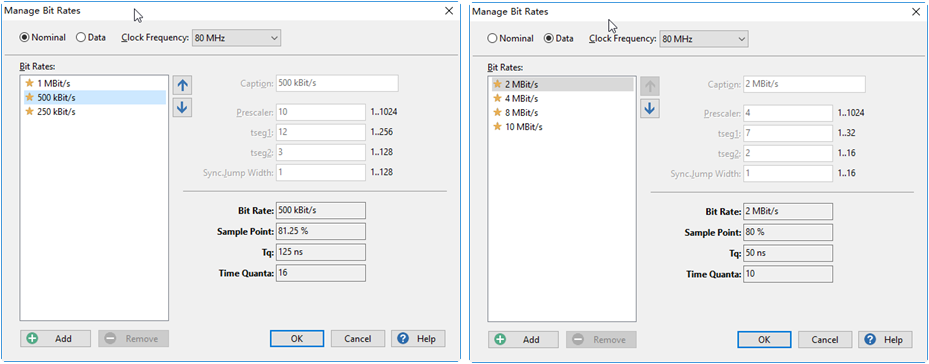Click Prescaler field showing 4
The image size is (929, 364).
(x=788, y=113)
